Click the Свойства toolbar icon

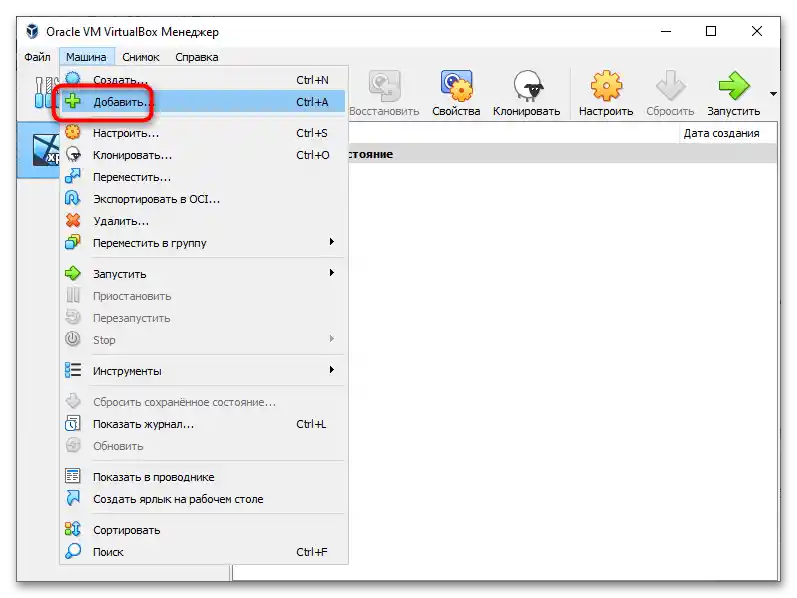pyautogui.click(x=456, y=86)
